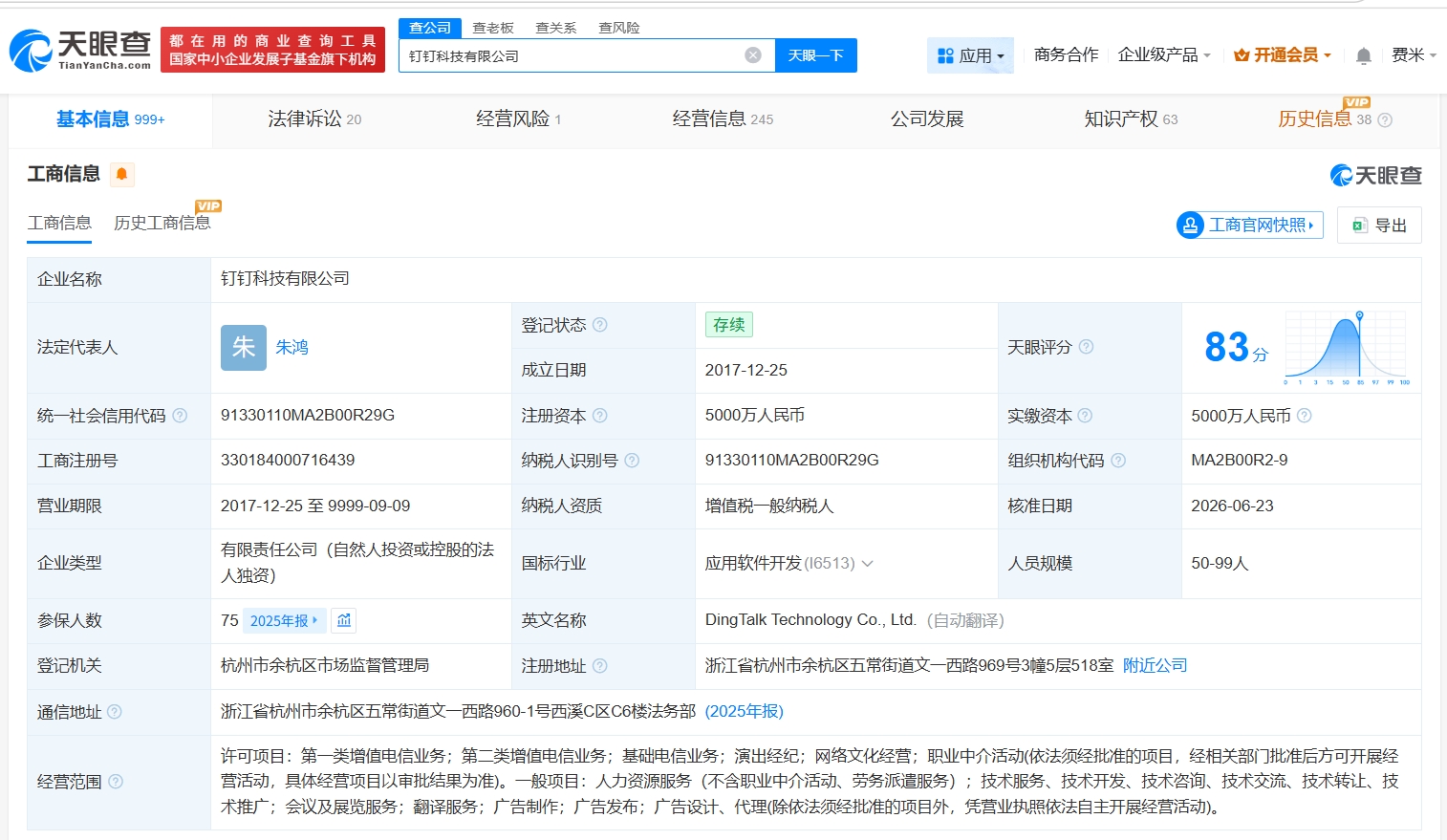The height and width of the screenshot is (840, 1447).
Task: Switch to the 查风险 search tab
Action: point(619,28)
